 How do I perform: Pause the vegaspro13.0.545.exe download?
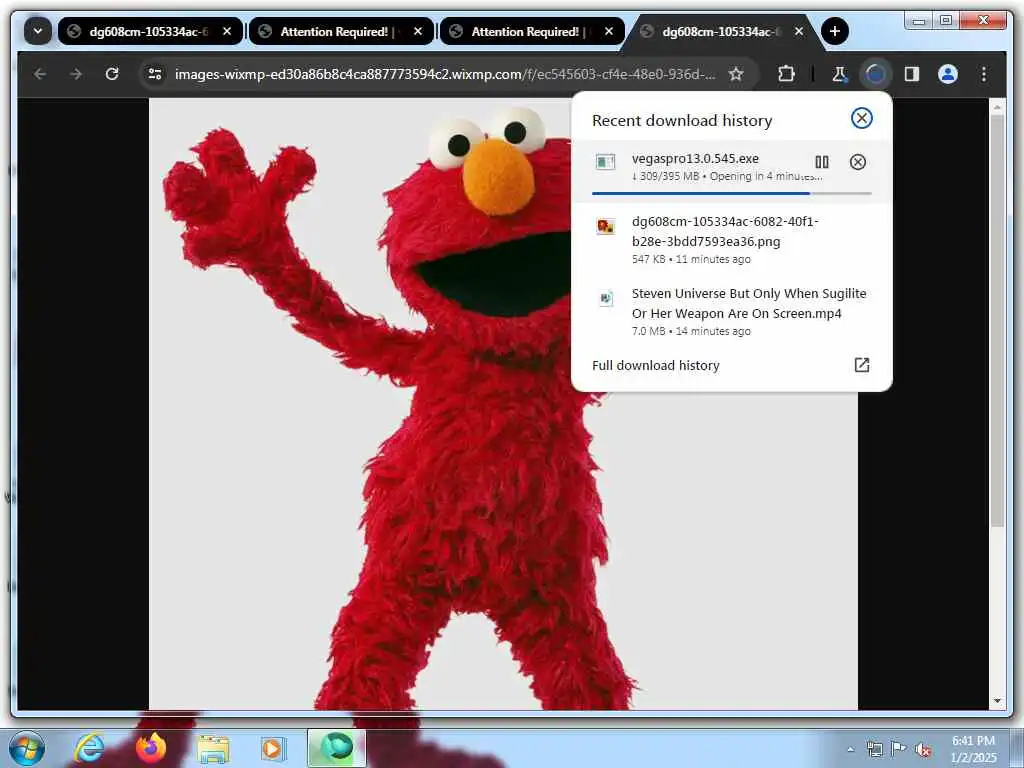click(822, 162)
